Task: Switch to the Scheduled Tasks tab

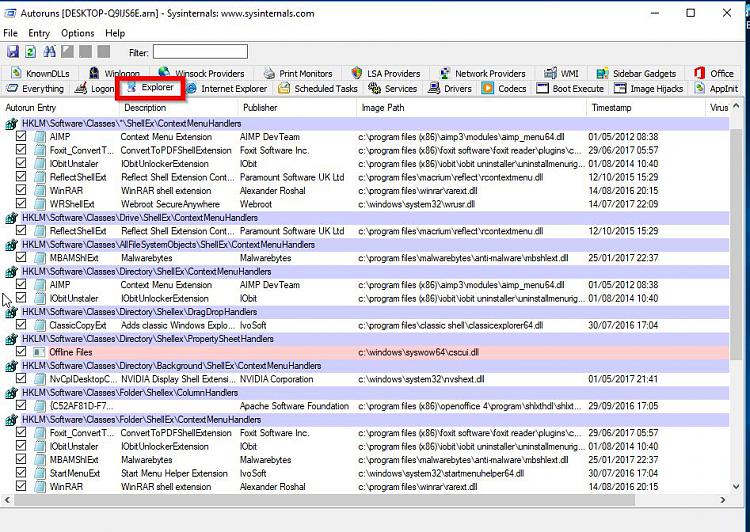Action: point(318,89)
